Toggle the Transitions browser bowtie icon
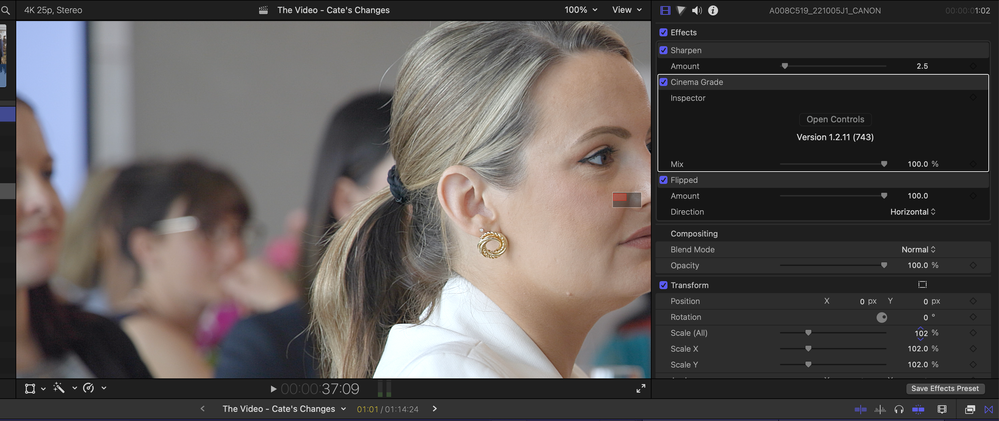 [989, 409]
